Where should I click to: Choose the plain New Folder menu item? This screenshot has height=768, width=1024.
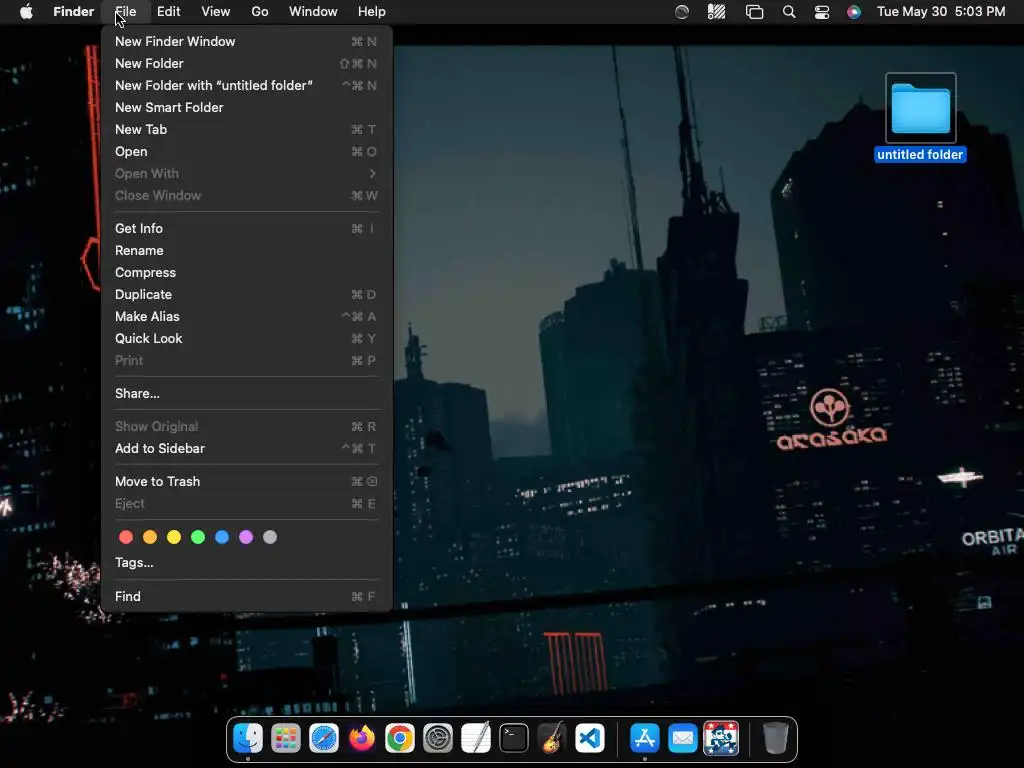[247, 63]
